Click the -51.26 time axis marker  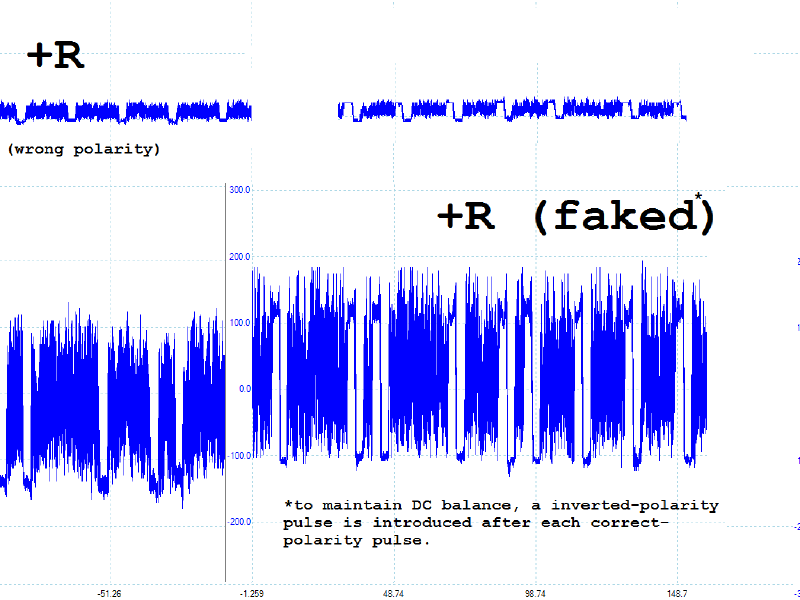click(x=109, y=594)
